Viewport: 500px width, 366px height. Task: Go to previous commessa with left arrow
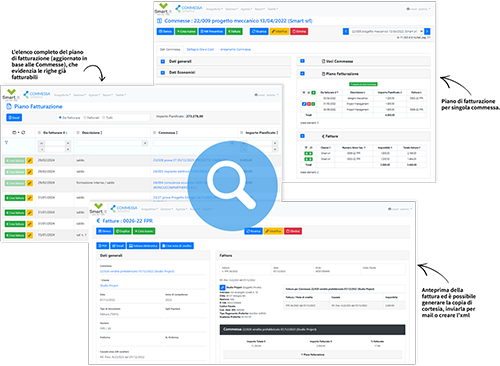346,31
